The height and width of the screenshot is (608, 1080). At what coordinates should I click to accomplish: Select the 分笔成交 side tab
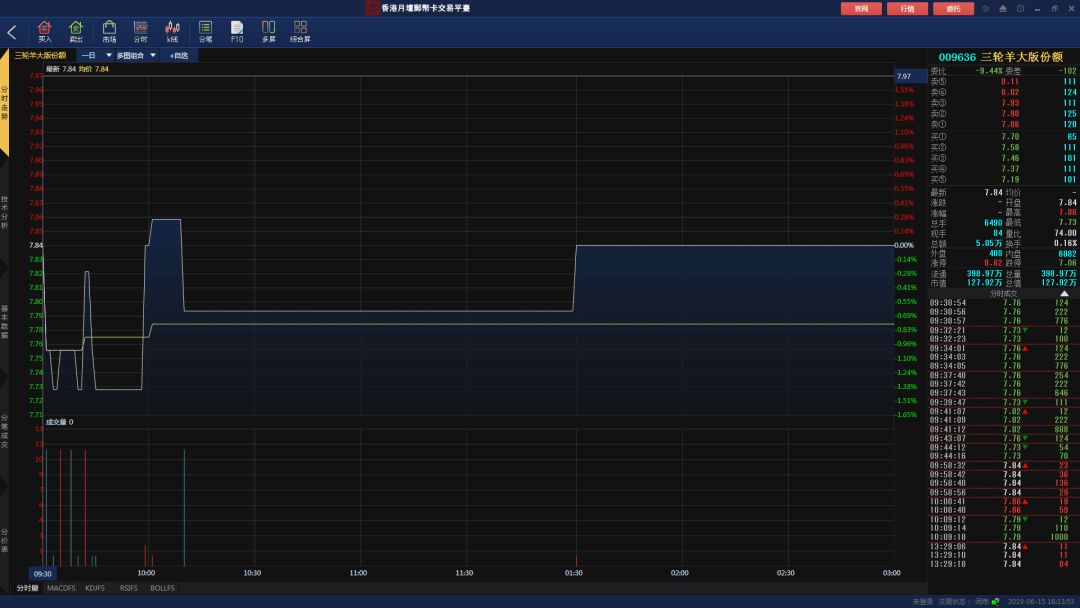pos(4,431)
